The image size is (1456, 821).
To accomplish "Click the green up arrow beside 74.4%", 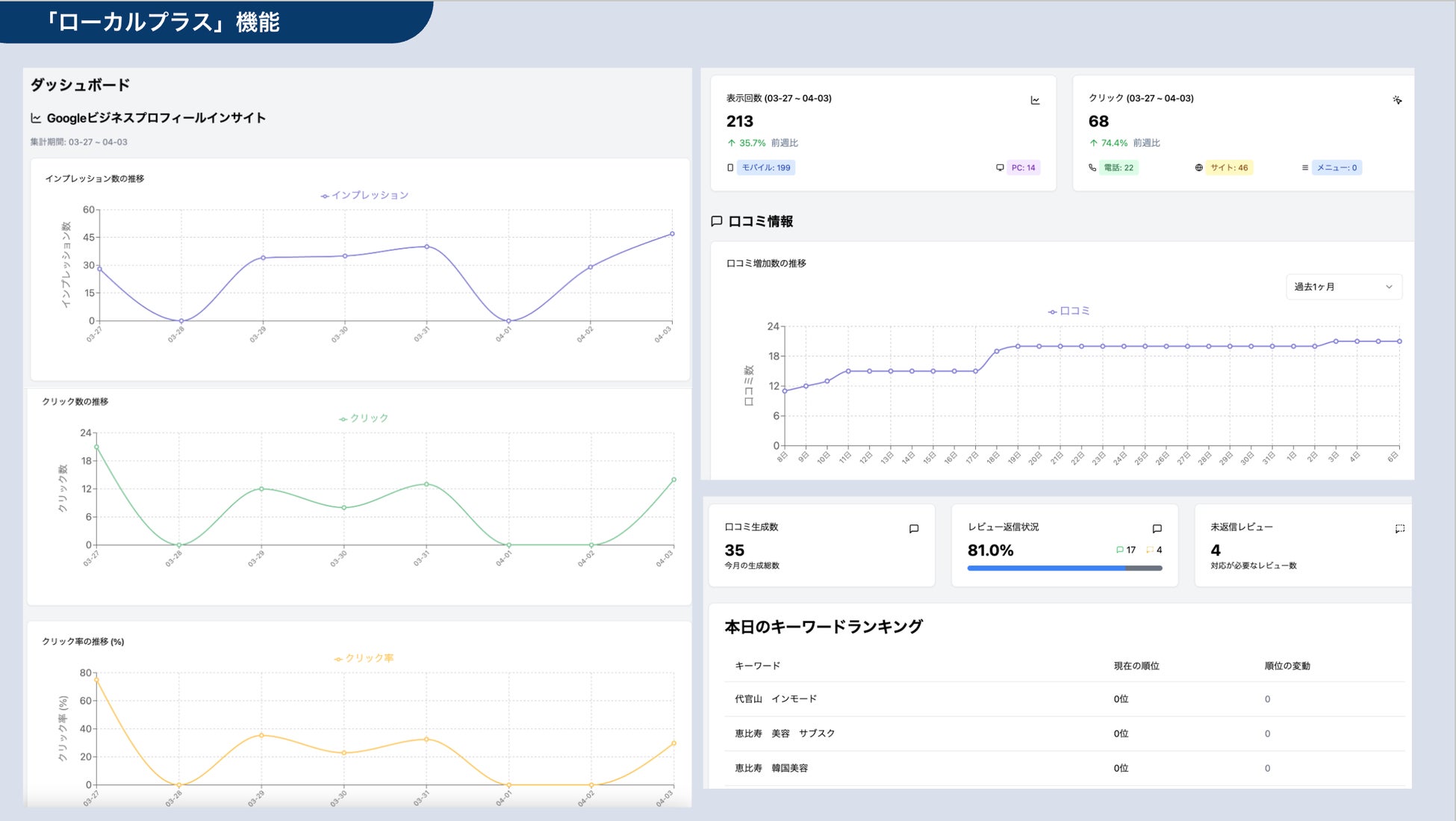I will point(1093,143).
